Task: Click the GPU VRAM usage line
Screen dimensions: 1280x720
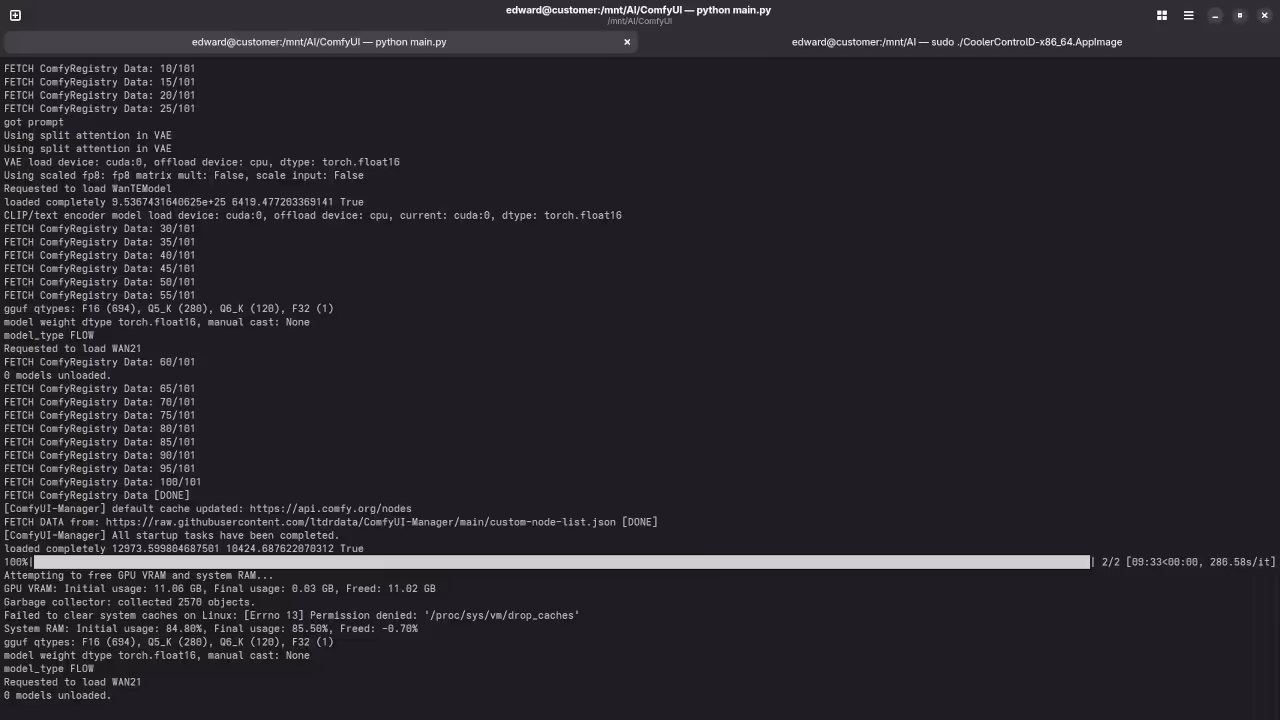Action: 219,589
